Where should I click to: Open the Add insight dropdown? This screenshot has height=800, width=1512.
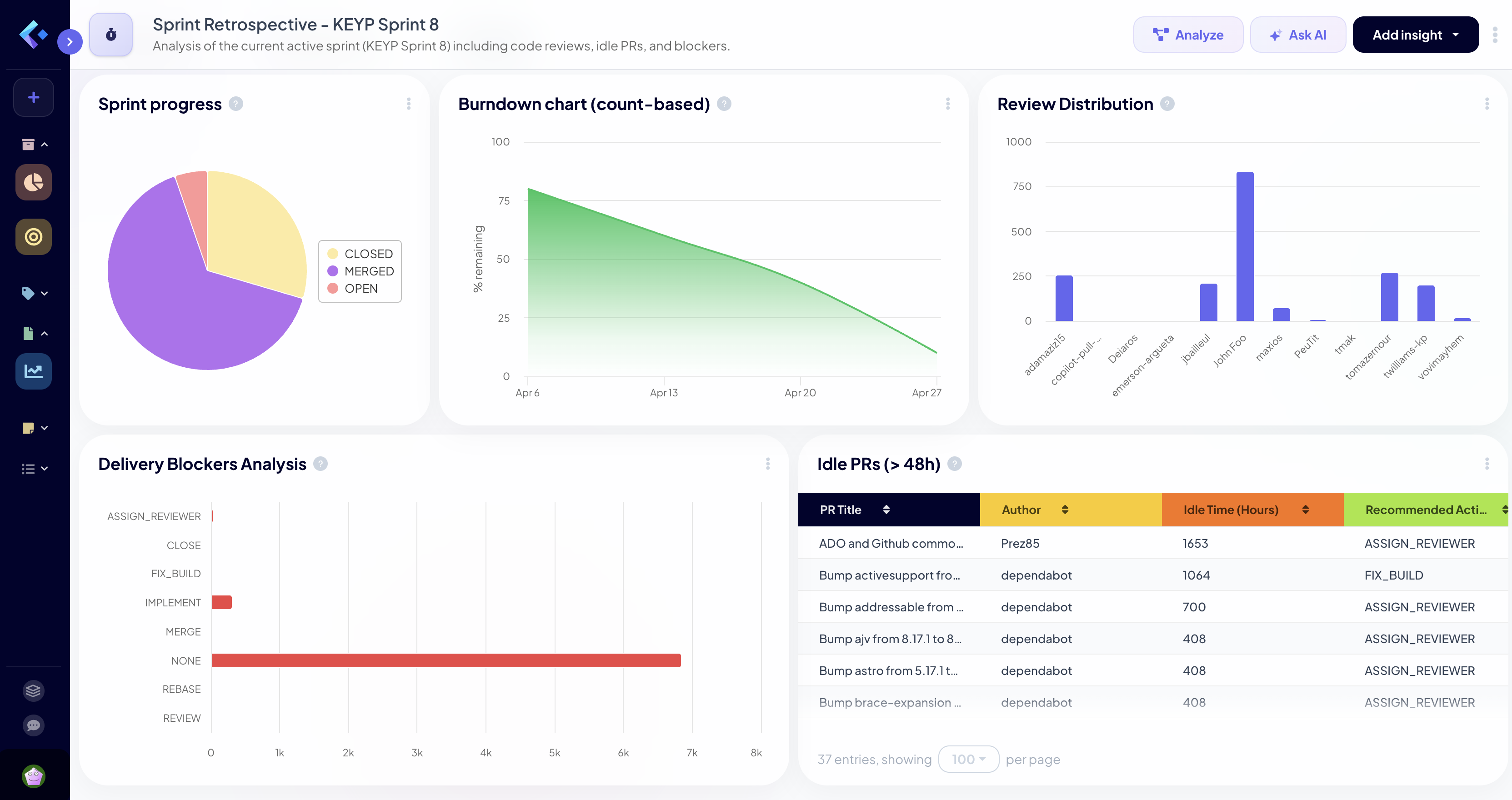coord(1415,35)
